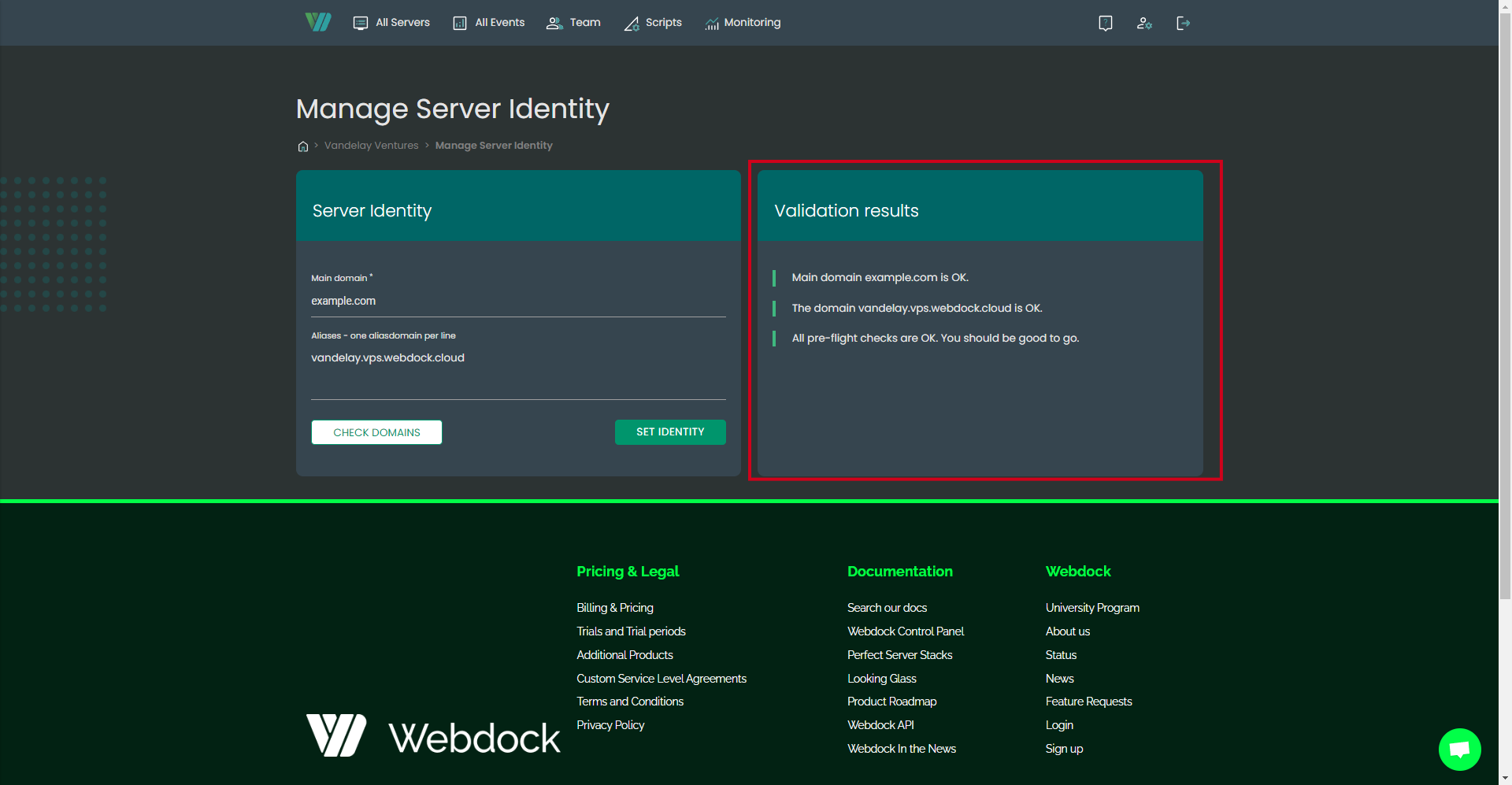Open the chat widget bubble
1512x785 pixels.
point(1459,750)
